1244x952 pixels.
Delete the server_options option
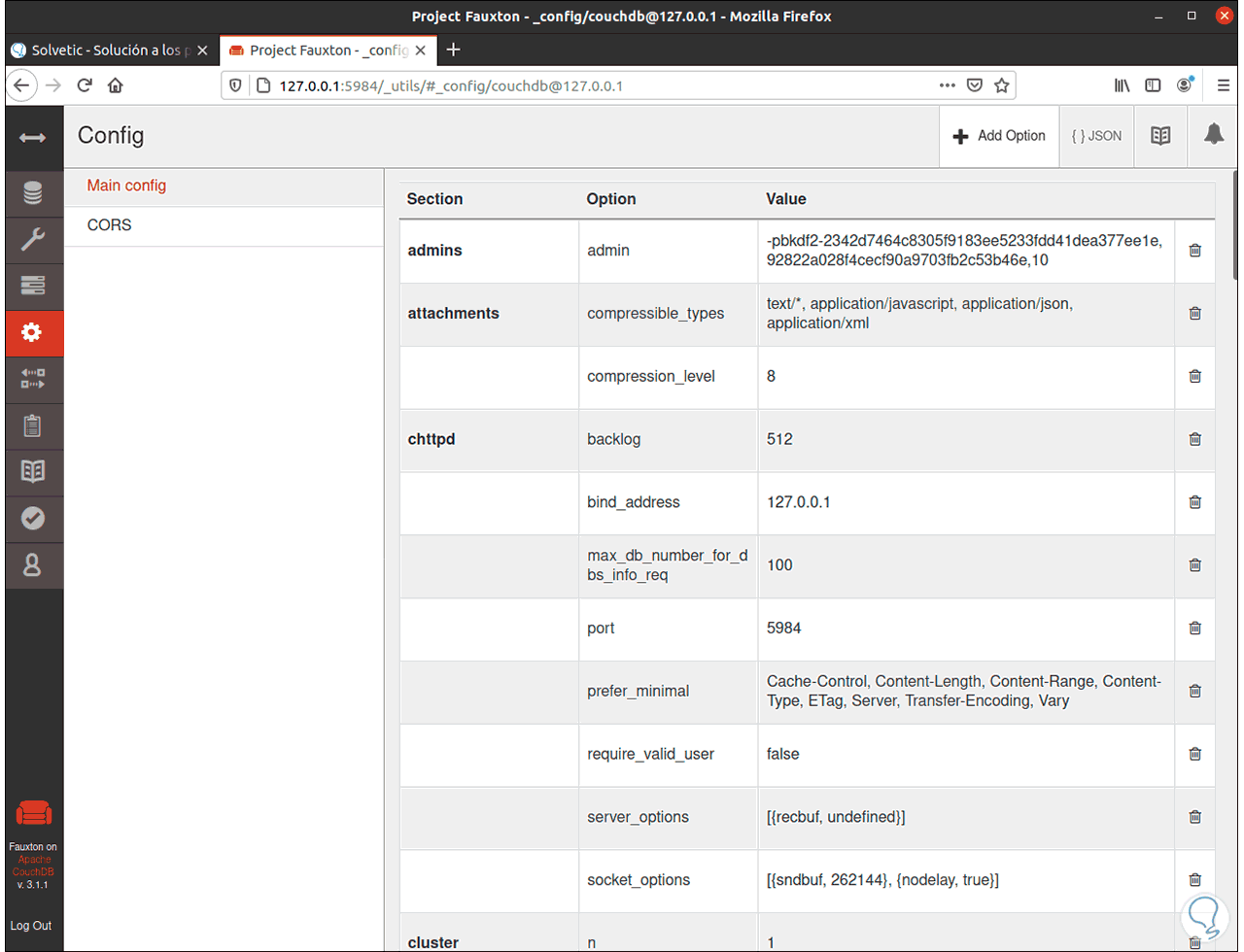click(1195, 817)
